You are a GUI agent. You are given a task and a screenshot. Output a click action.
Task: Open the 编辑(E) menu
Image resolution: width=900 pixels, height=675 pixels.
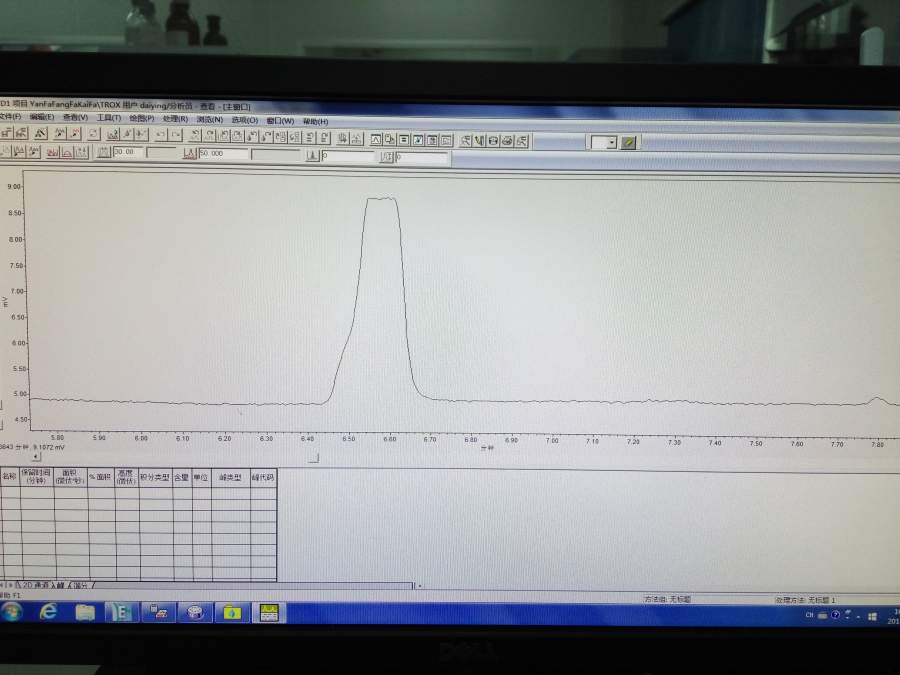pyautogui.click(x=42, y=117)
